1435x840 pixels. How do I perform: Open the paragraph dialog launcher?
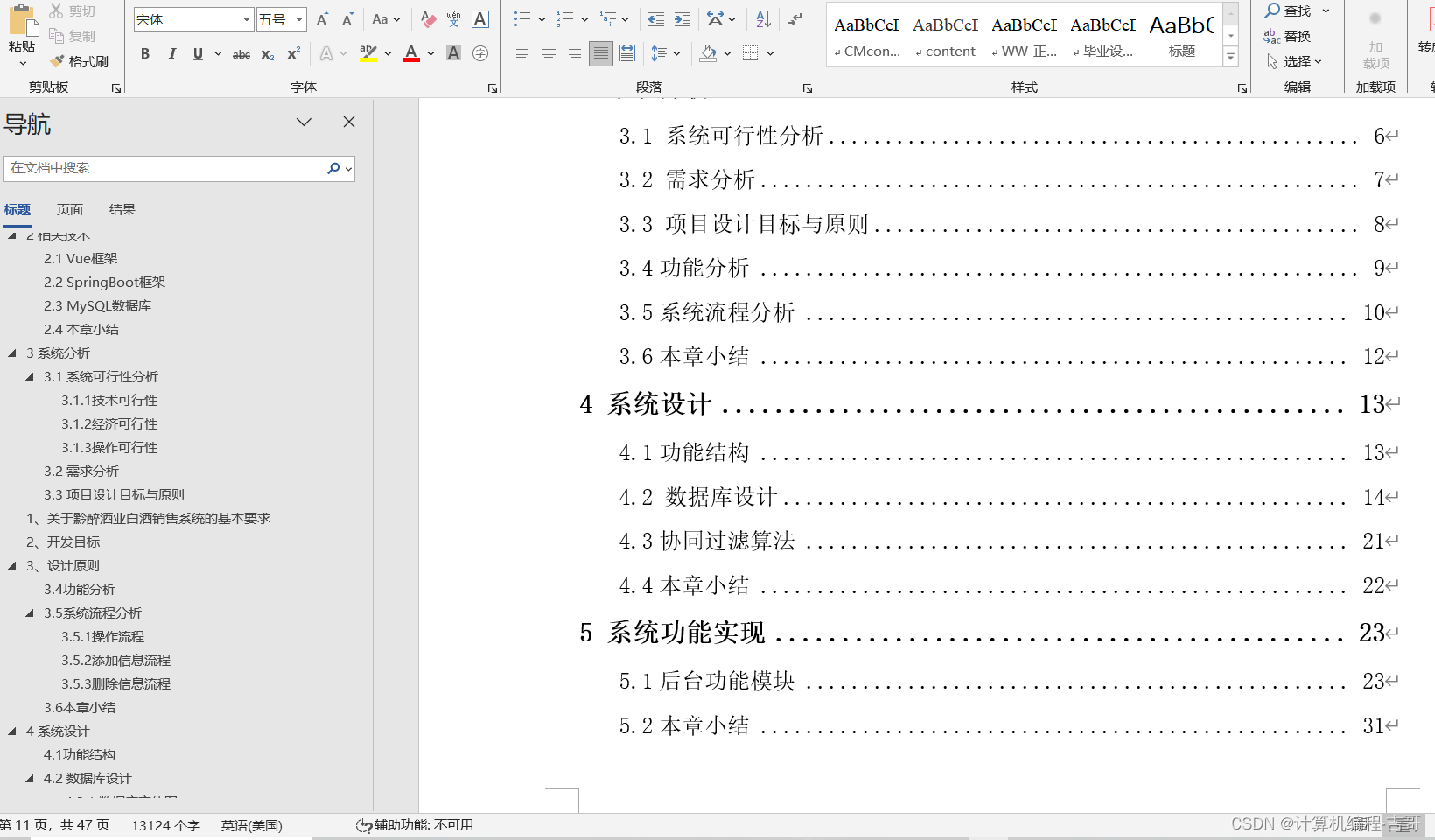point(808,88)
